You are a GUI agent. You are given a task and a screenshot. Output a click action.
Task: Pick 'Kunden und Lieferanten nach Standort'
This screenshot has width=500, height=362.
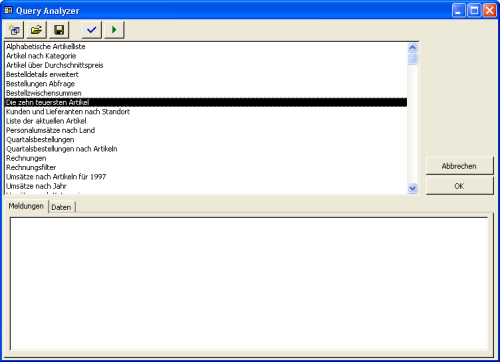206,112
